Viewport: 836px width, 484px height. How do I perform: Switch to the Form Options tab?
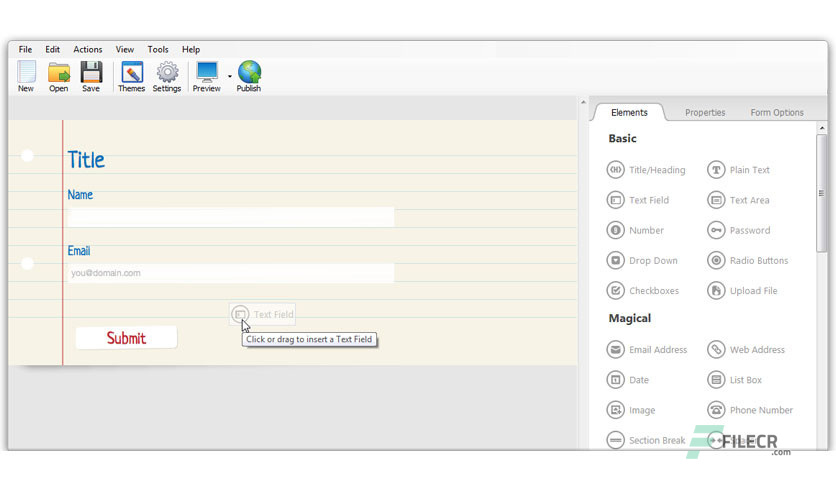coord(777,112)
